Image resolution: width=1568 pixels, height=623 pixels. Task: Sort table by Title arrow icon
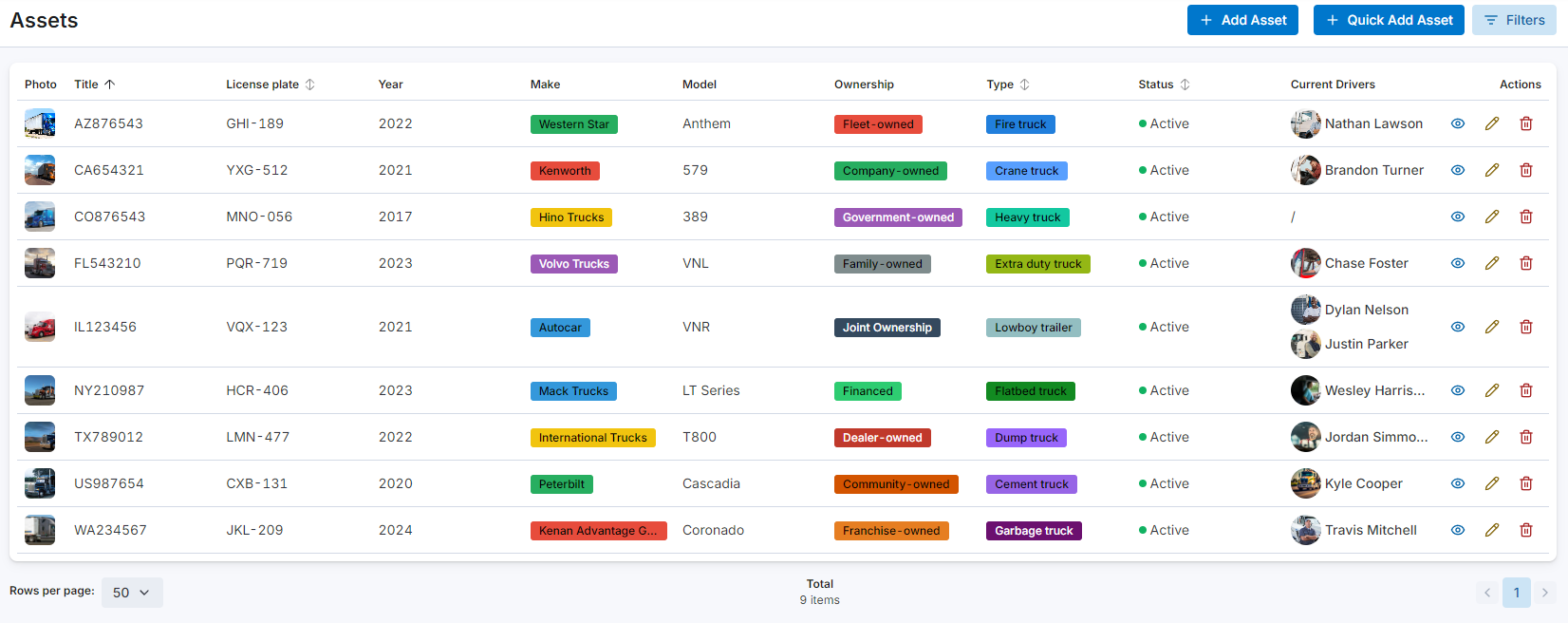pyautogui.click(x=110, y=85)
